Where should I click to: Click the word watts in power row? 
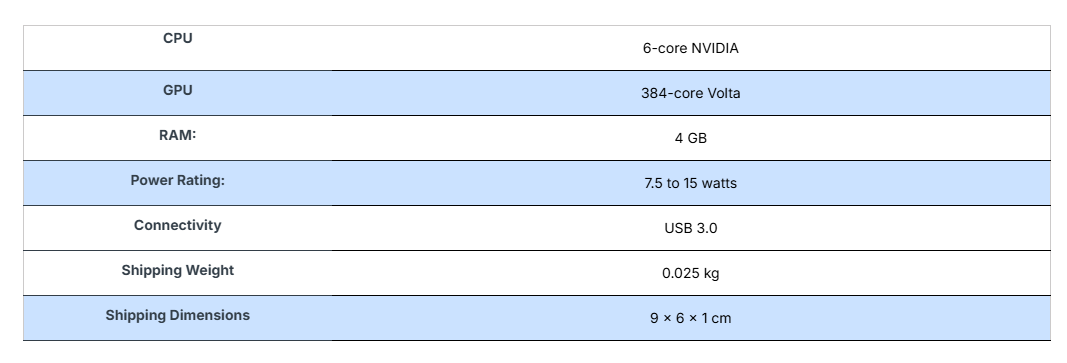[x=719, y=183]
